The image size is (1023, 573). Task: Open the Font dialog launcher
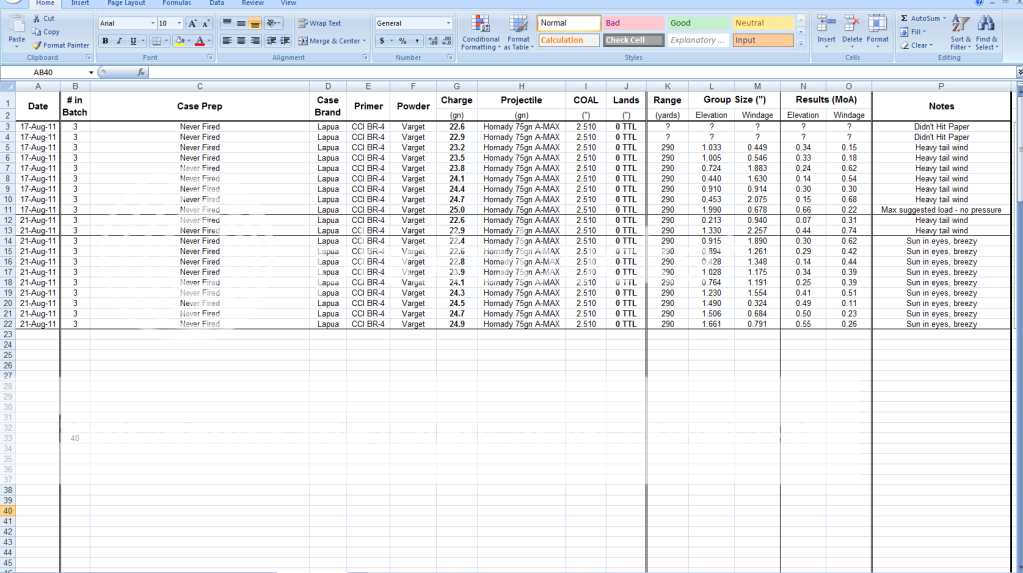(x=209, y=57)
